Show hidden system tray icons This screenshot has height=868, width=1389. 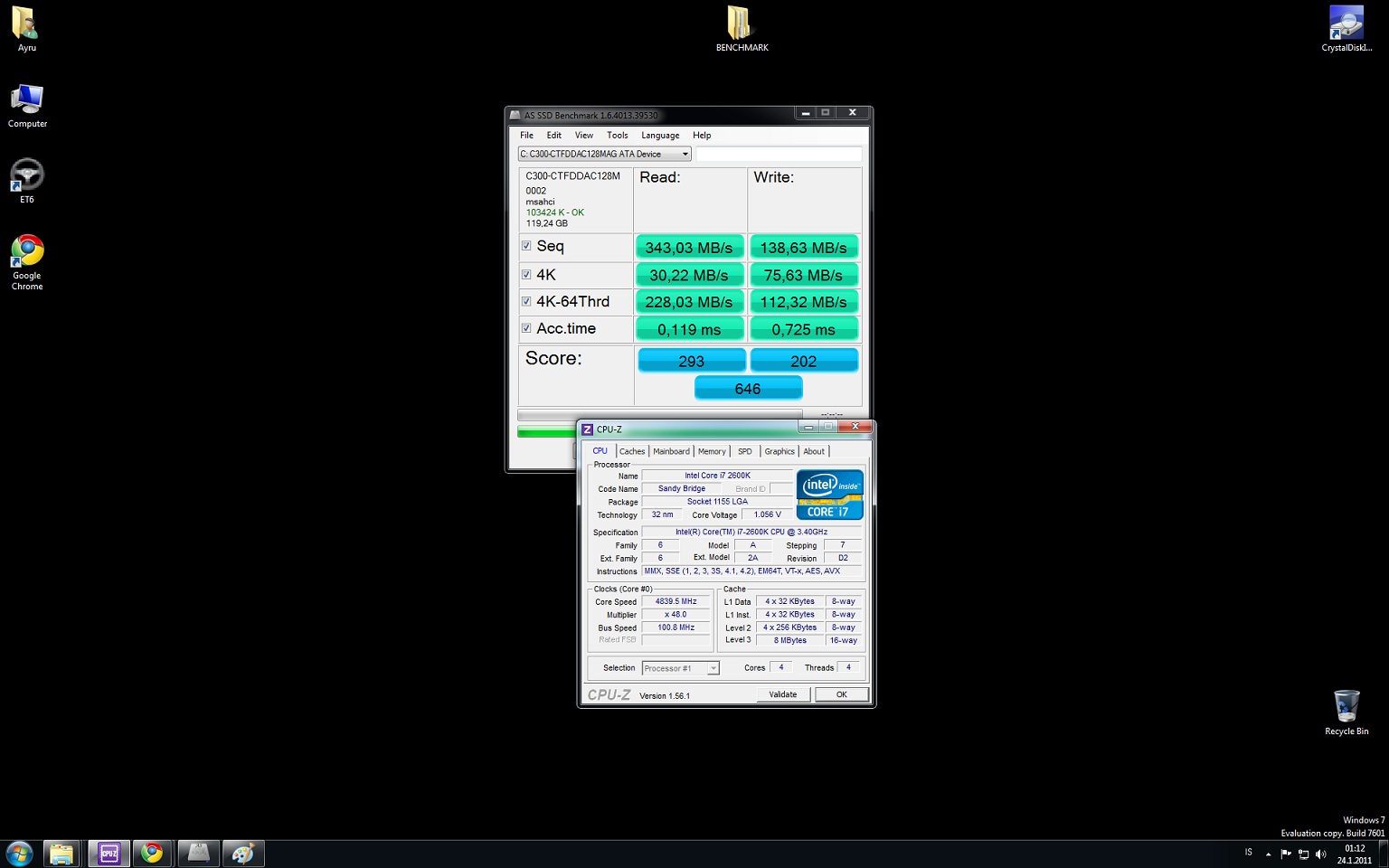tap(1268, 854)
